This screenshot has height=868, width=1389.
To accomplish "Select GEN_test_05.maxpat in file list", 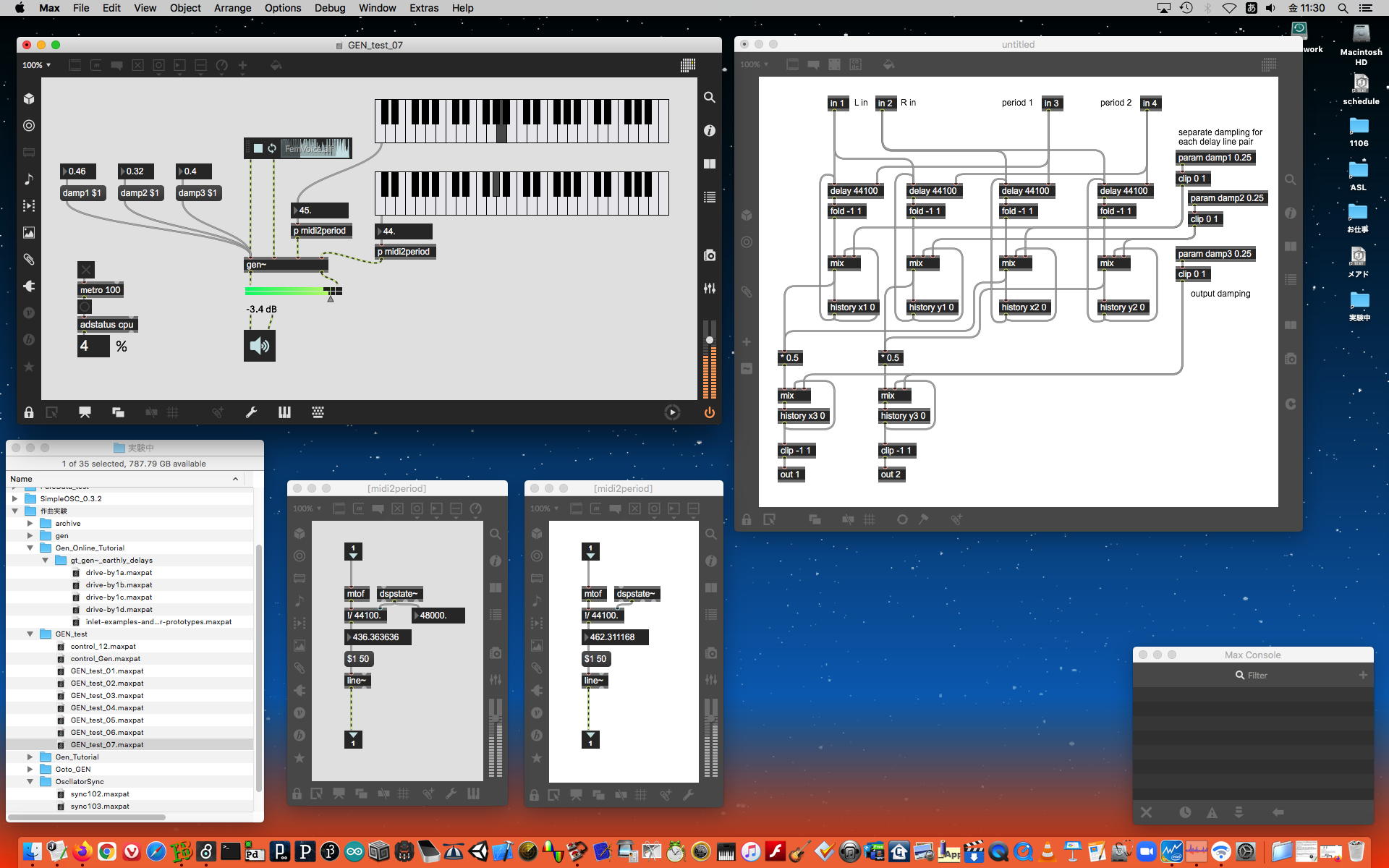I will point(107,720).
